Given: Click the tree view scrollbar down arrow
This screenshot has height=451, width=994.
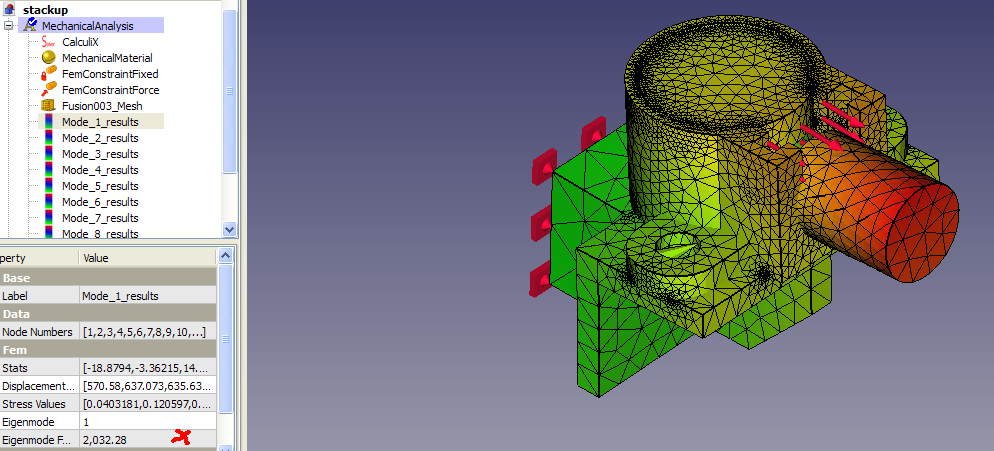Looking at the screenshot, I should coord(229,228).
